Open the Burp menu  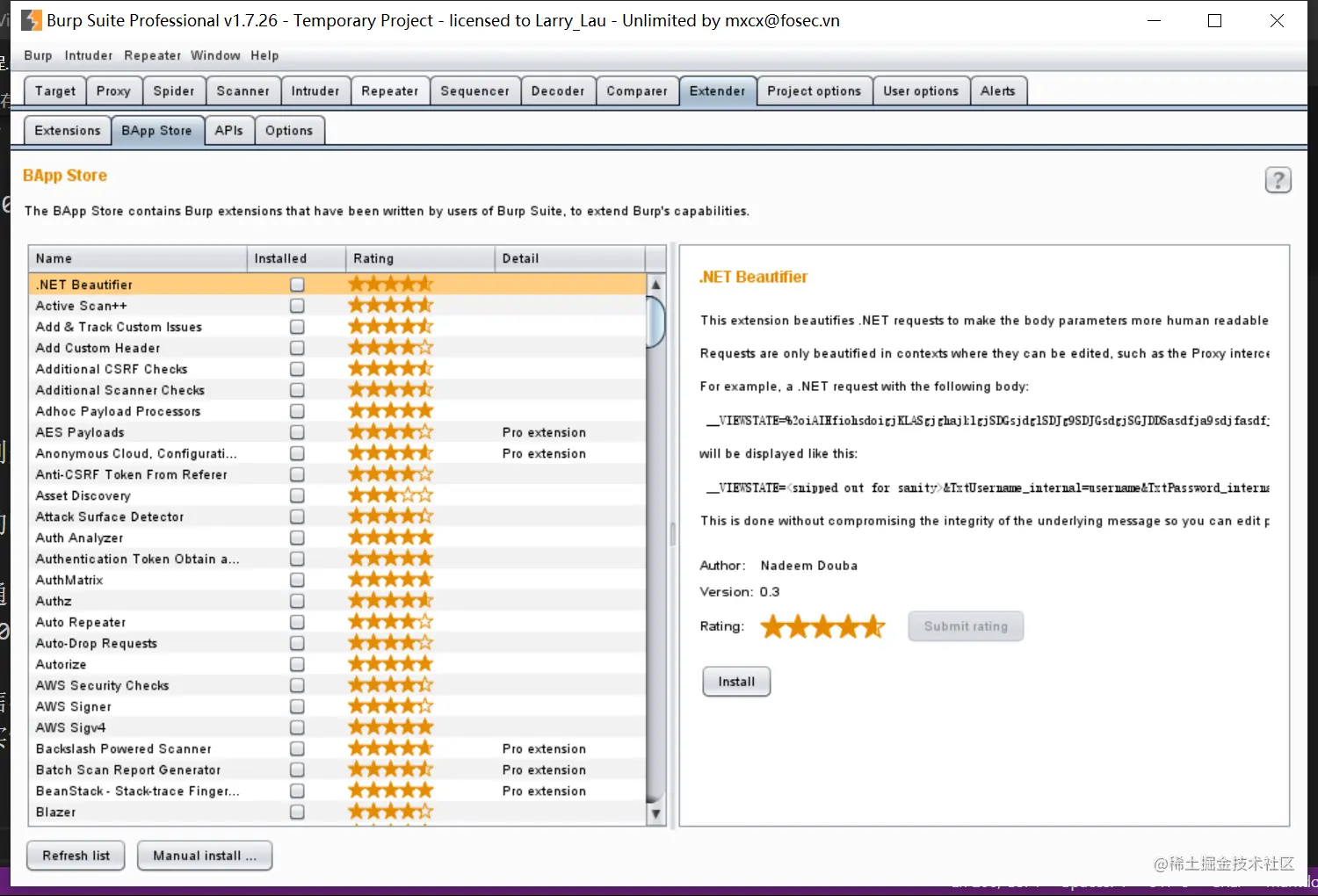[x=38, y=55]
